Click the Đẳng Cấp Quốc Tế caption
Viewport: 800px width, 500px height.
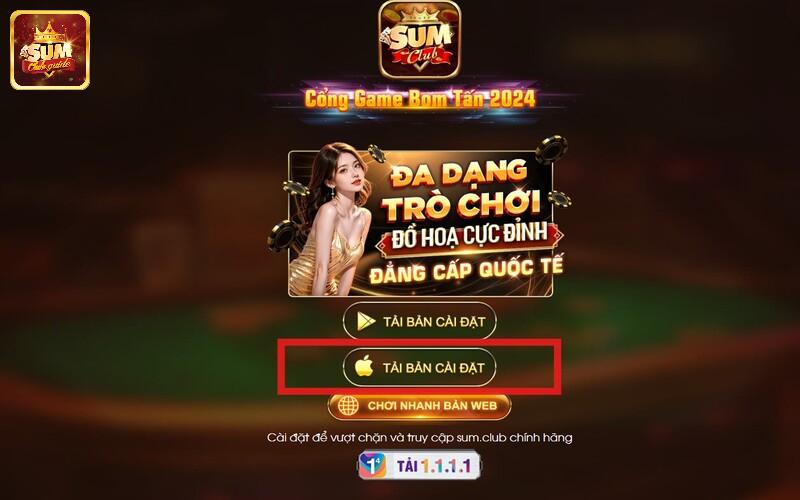point(466,271)
